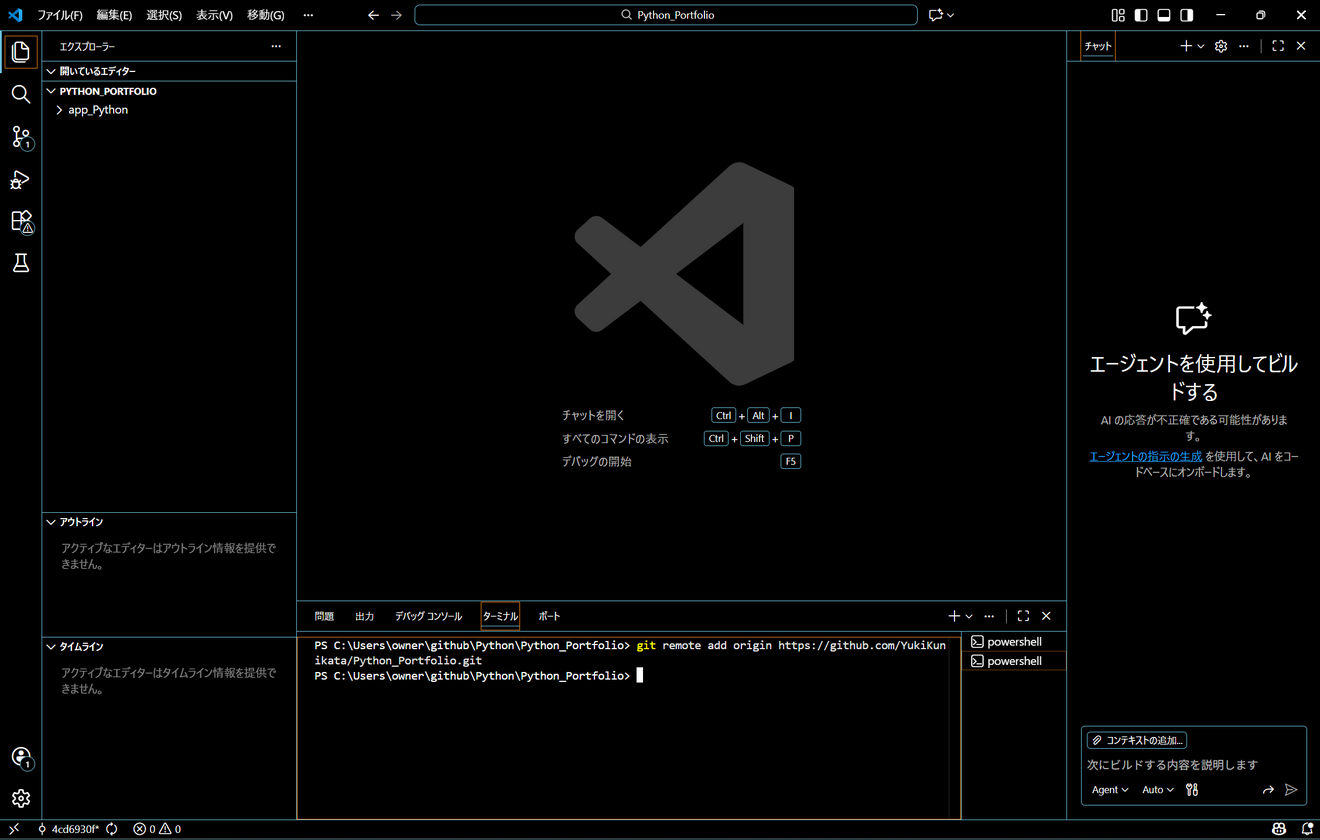This screenshot has width=1320, height=840.
Task: Click the sync changes icon in status bar
Action: [x=112, y=829]
